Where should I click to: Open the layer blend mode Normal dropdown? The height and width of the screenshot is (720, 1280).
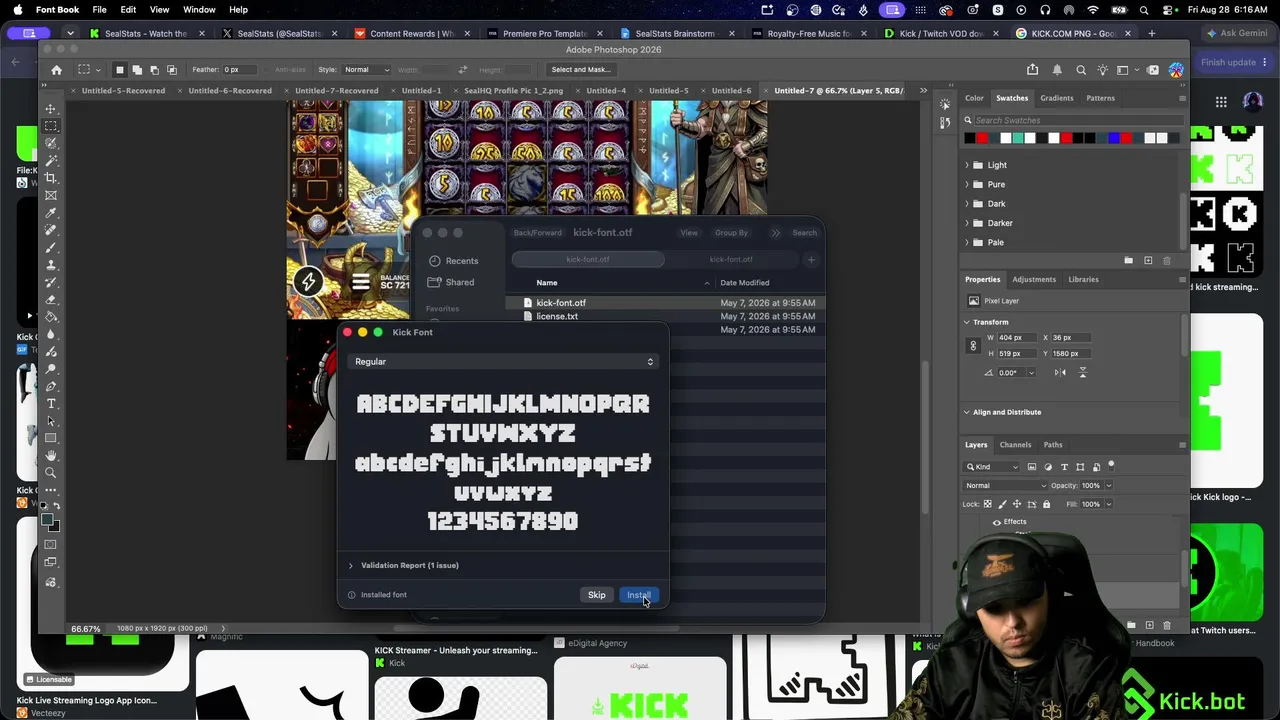tap(1005, 486)
